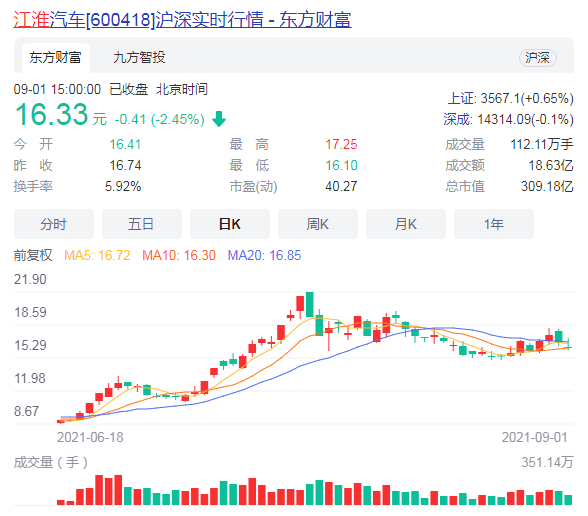Click the 深成 index quote

coord(508,120)
